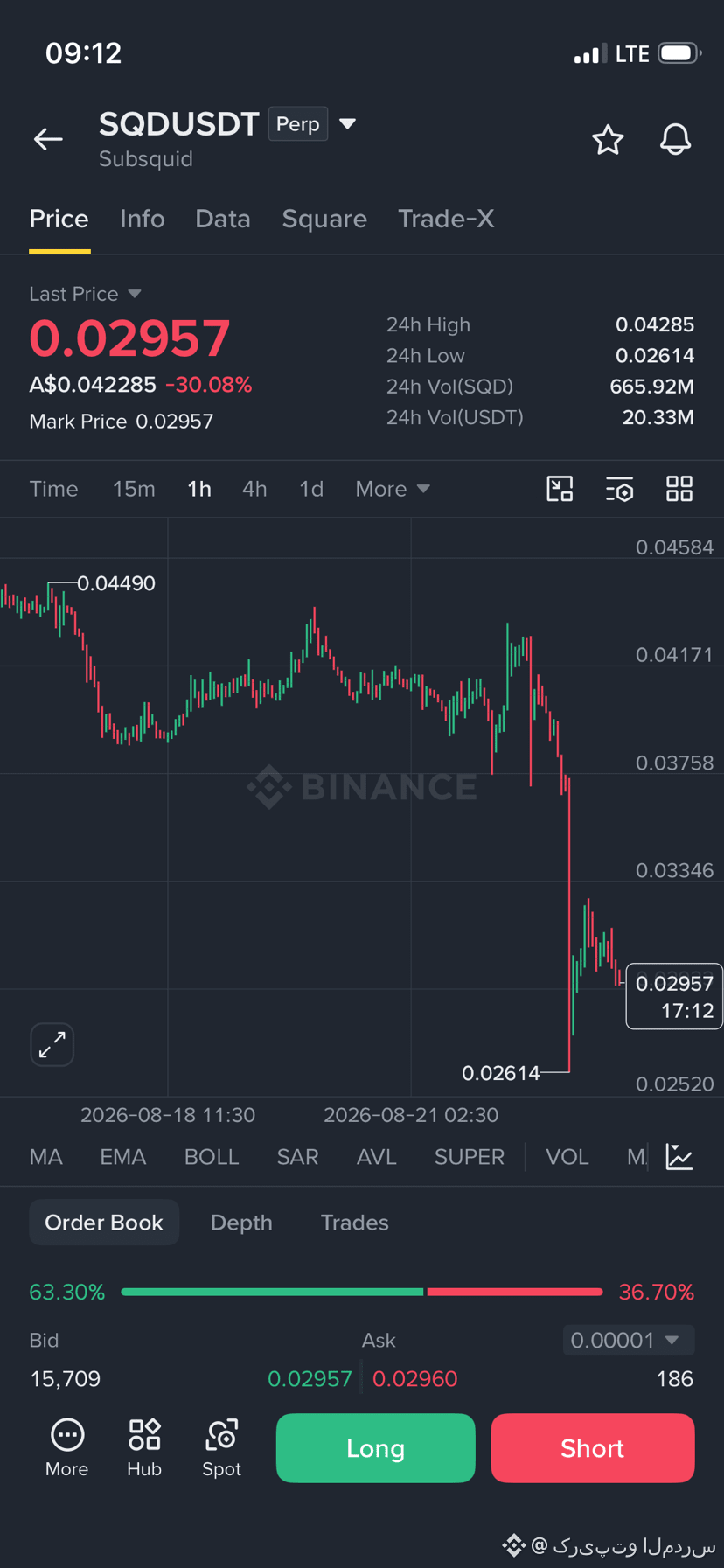Tap the -30.08% change text
Image resolution: width=724 pixels, height=1568 pixels.
coord(208,385)
